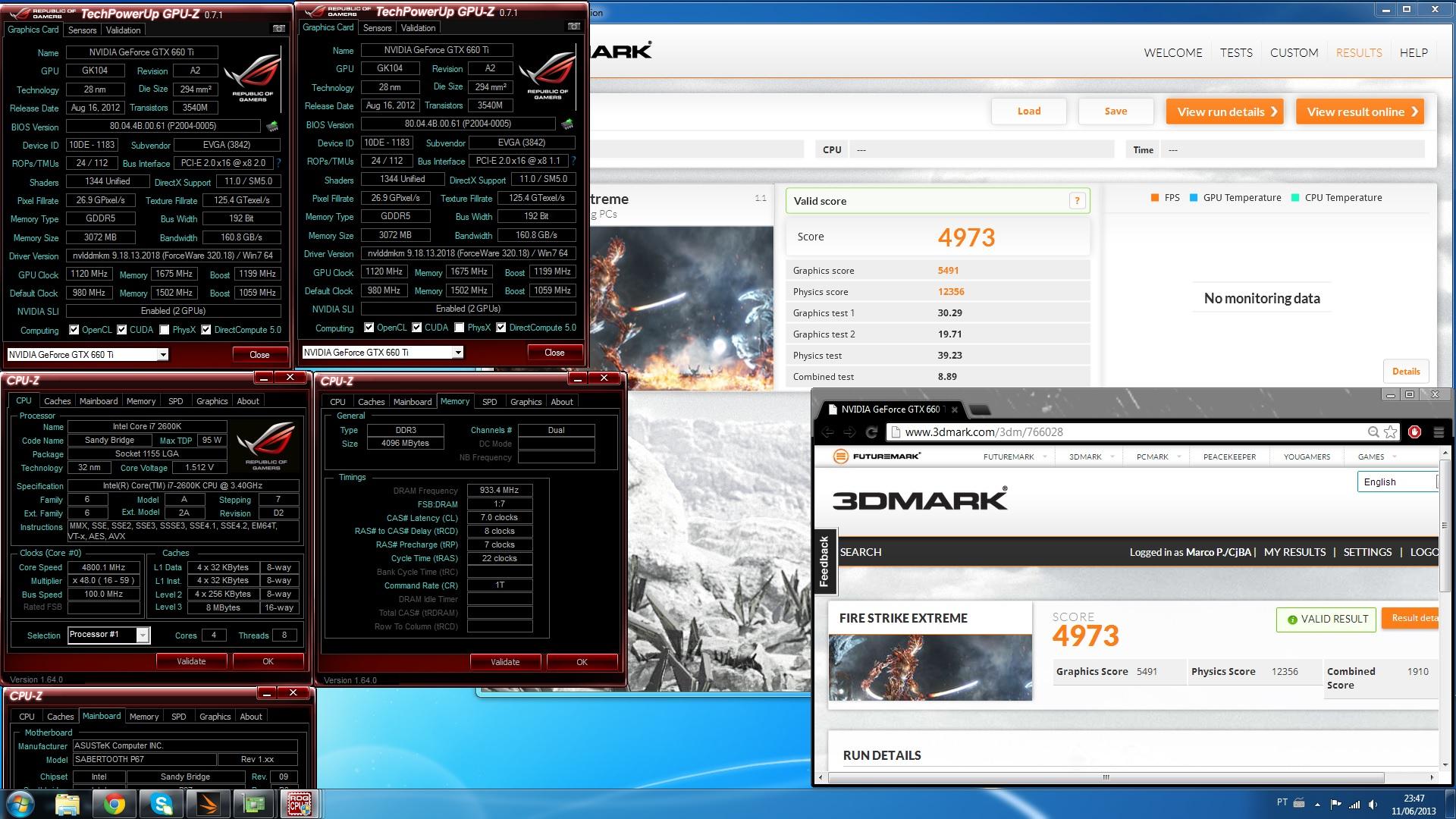
Task: Open the English language dropdown
Action: [x=1397, y=482]
